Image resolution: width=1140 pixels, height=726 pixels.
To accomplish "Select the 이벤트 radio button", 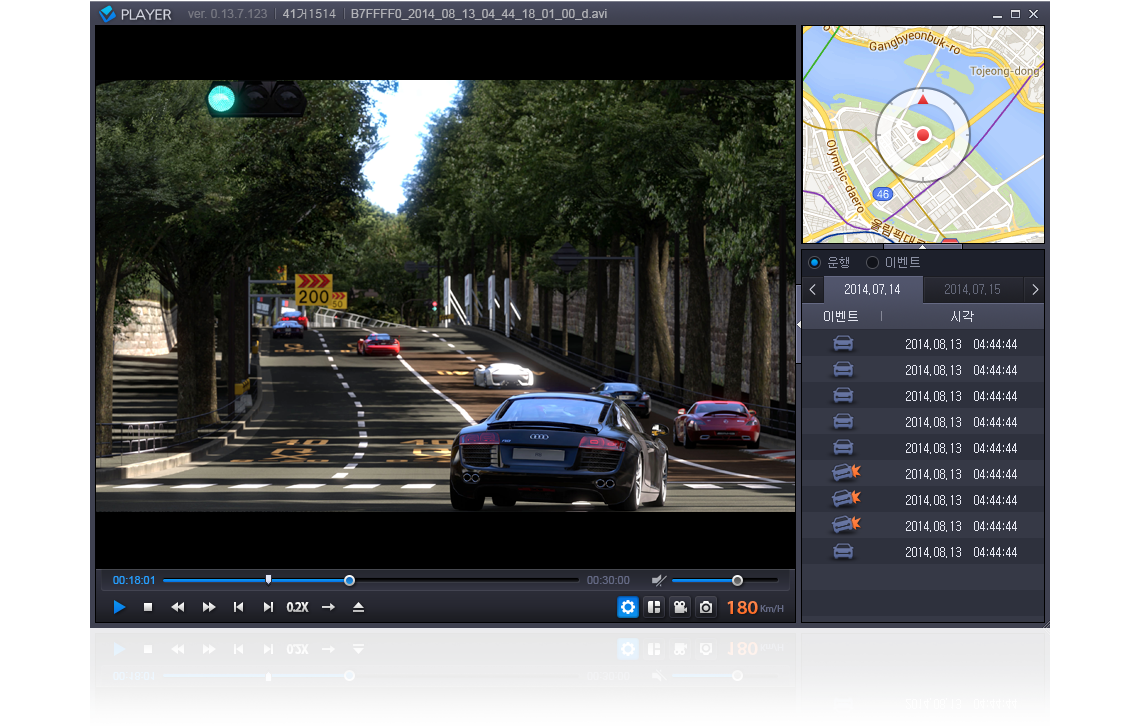I will 872,262.
